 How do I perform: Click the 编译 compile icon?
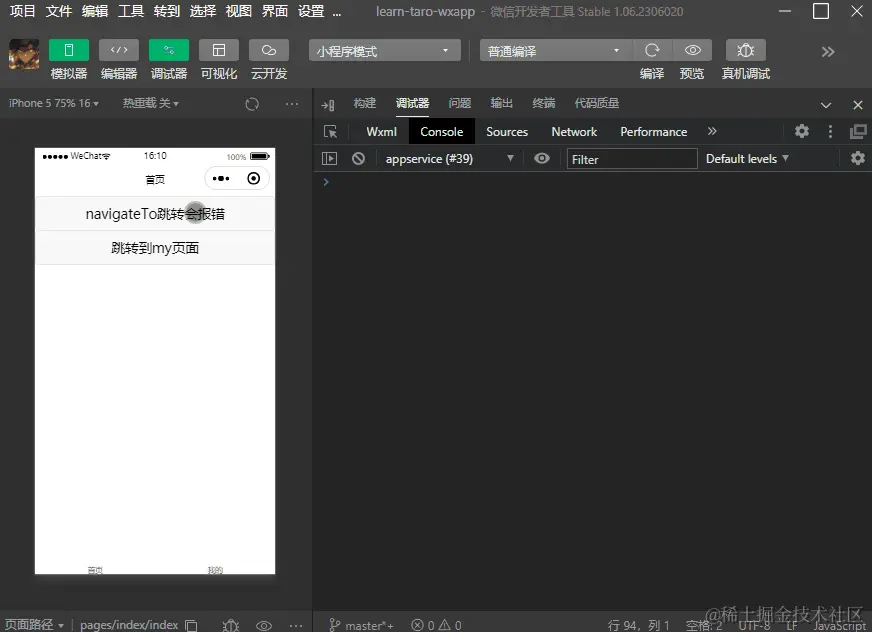(x=653, y=50)
